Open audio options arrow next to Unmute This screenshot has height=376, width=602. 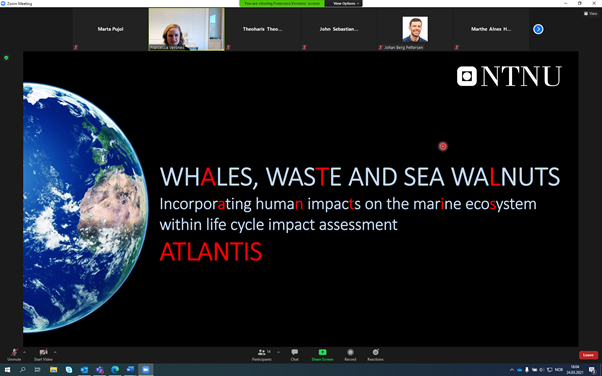pos(25,352)
